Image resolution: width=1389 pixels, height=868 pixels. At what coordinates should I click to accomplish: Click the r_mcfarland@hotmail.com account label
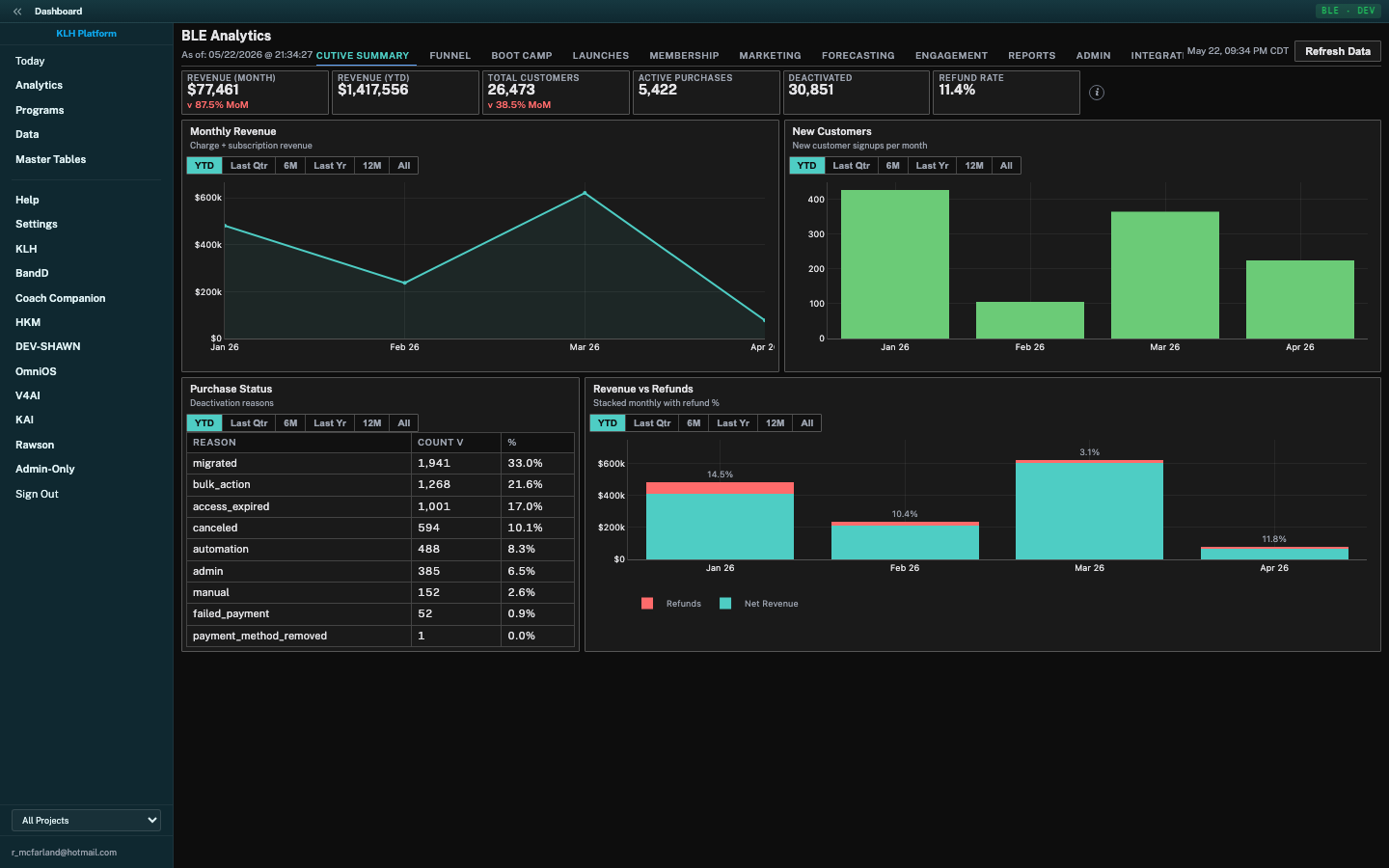[64, 853]
